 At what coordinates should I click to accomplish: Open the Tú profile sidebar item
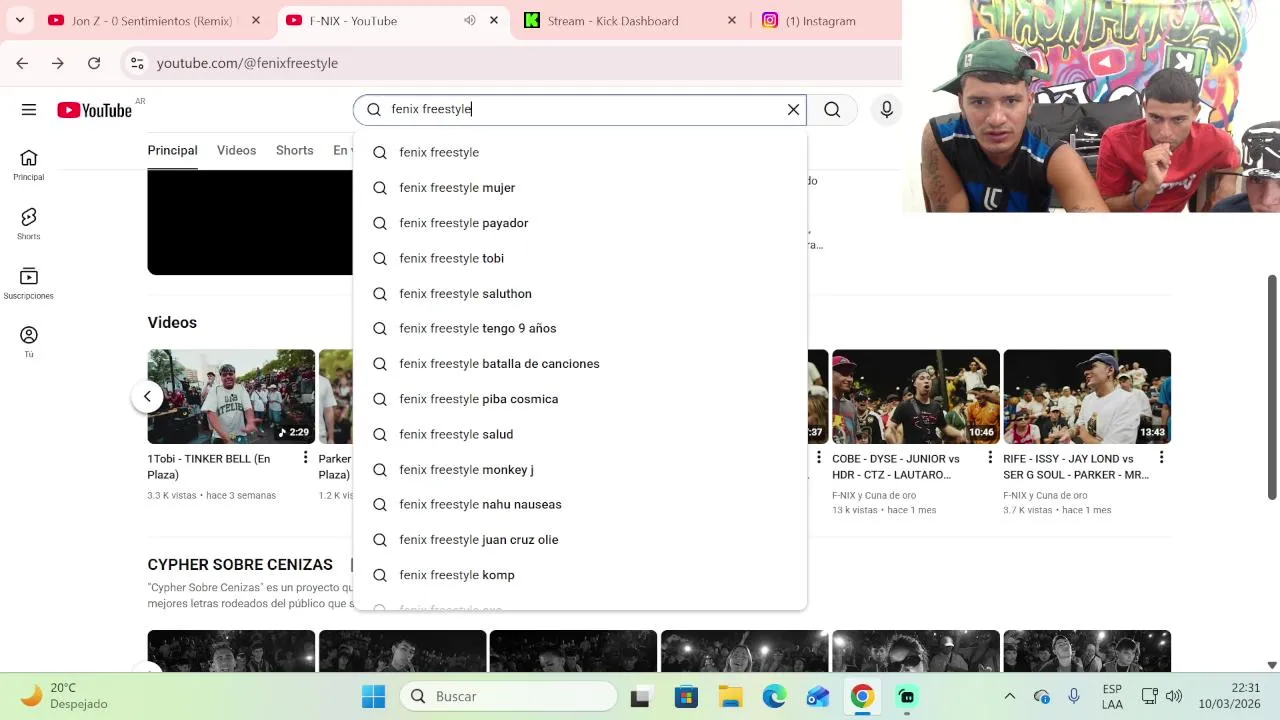pos(29,341)
